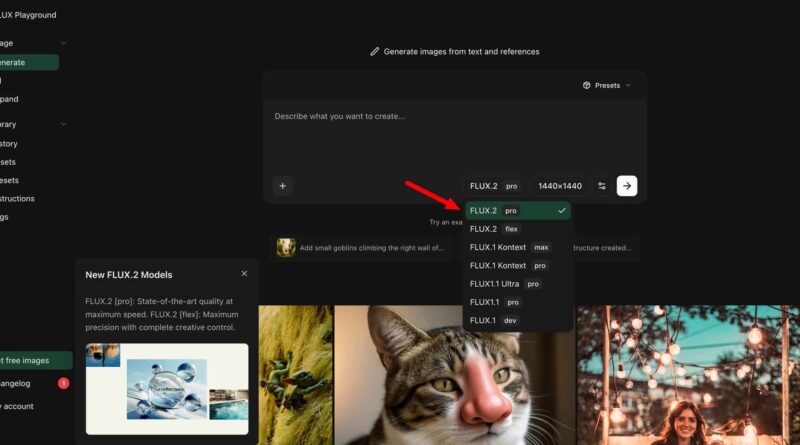Open the cat with big nose image
This screenshot has width=800, height=445.
click(455, 375)
